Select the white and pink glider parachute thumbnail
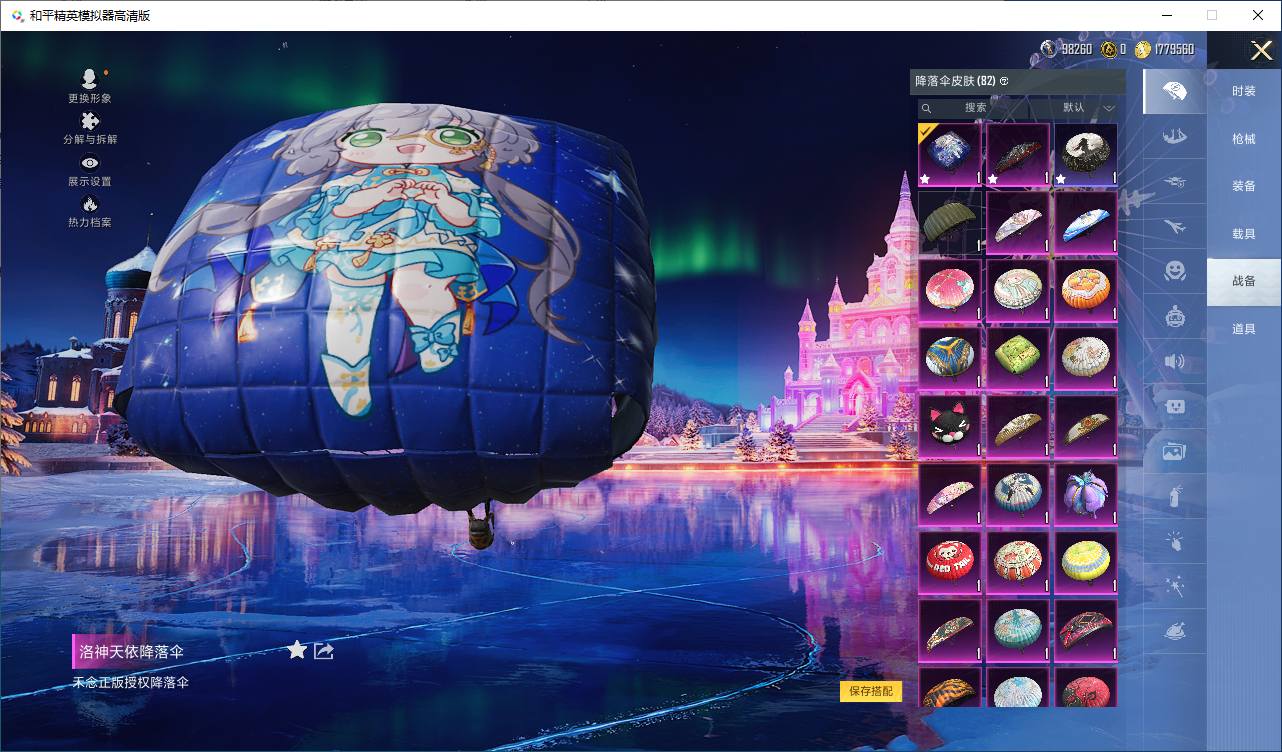The width and height of the screenshot is (1282, 752). point(1018,223)
